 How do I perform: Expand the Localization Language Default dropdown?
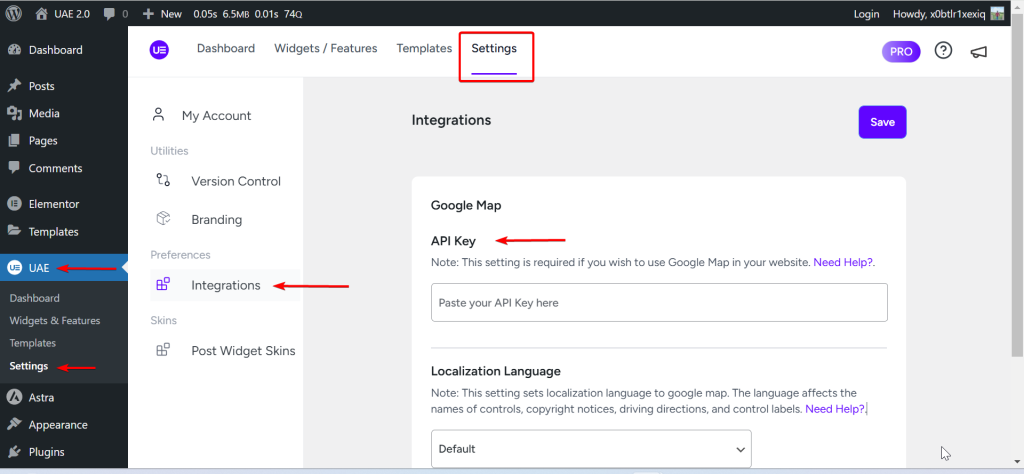point(591,449)
